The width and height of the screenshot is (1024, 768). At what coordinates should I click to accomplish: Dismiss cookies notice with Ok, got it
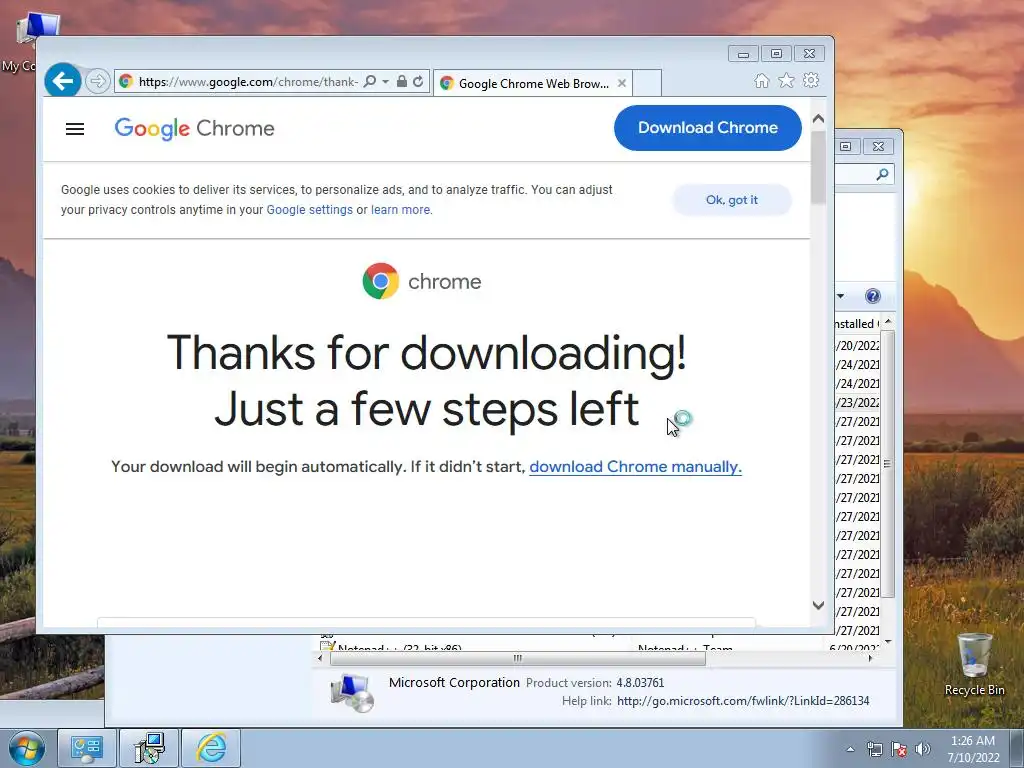point(731,200)
